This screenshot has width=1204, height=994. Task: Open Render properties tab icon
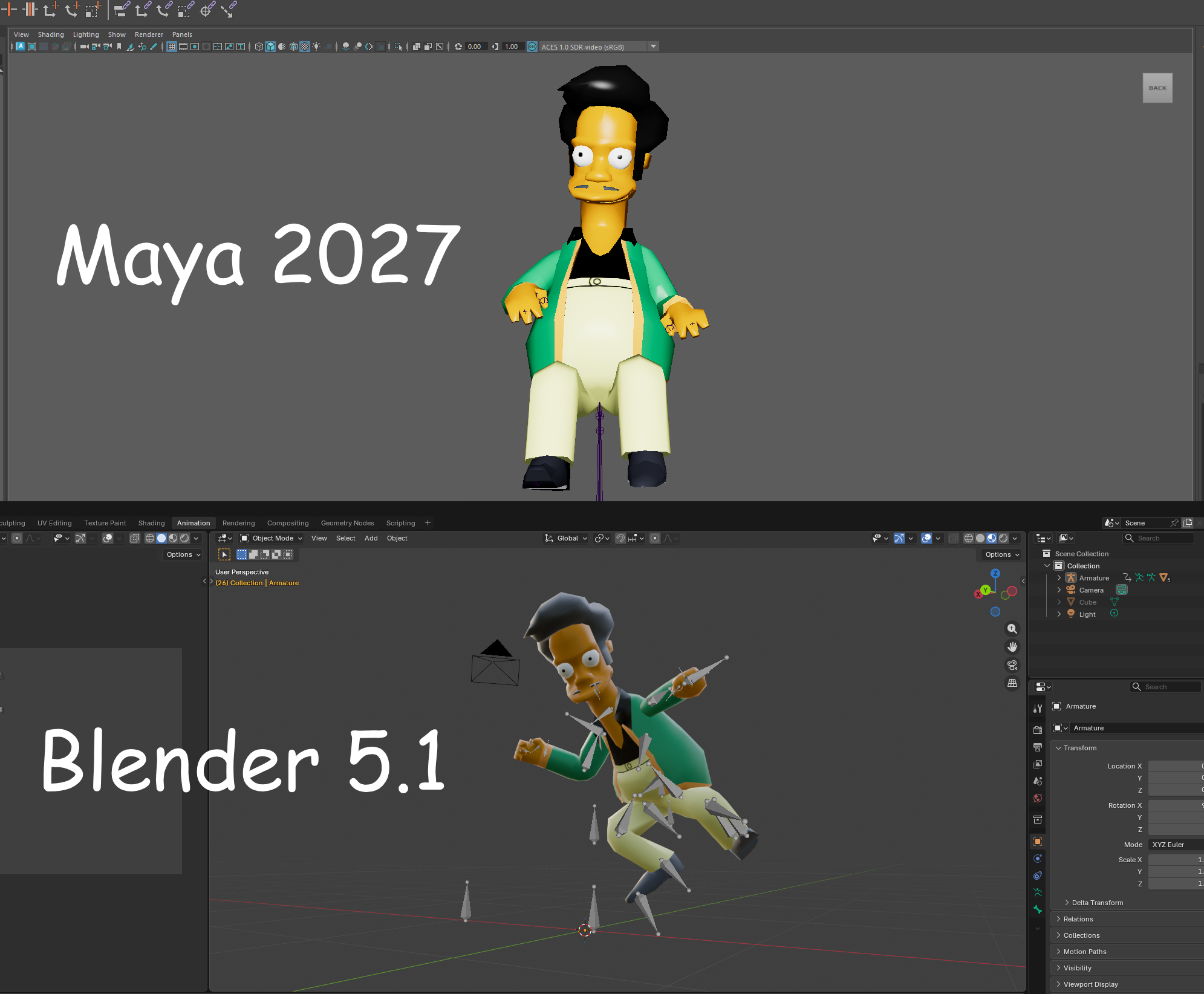coord(1038,730)
